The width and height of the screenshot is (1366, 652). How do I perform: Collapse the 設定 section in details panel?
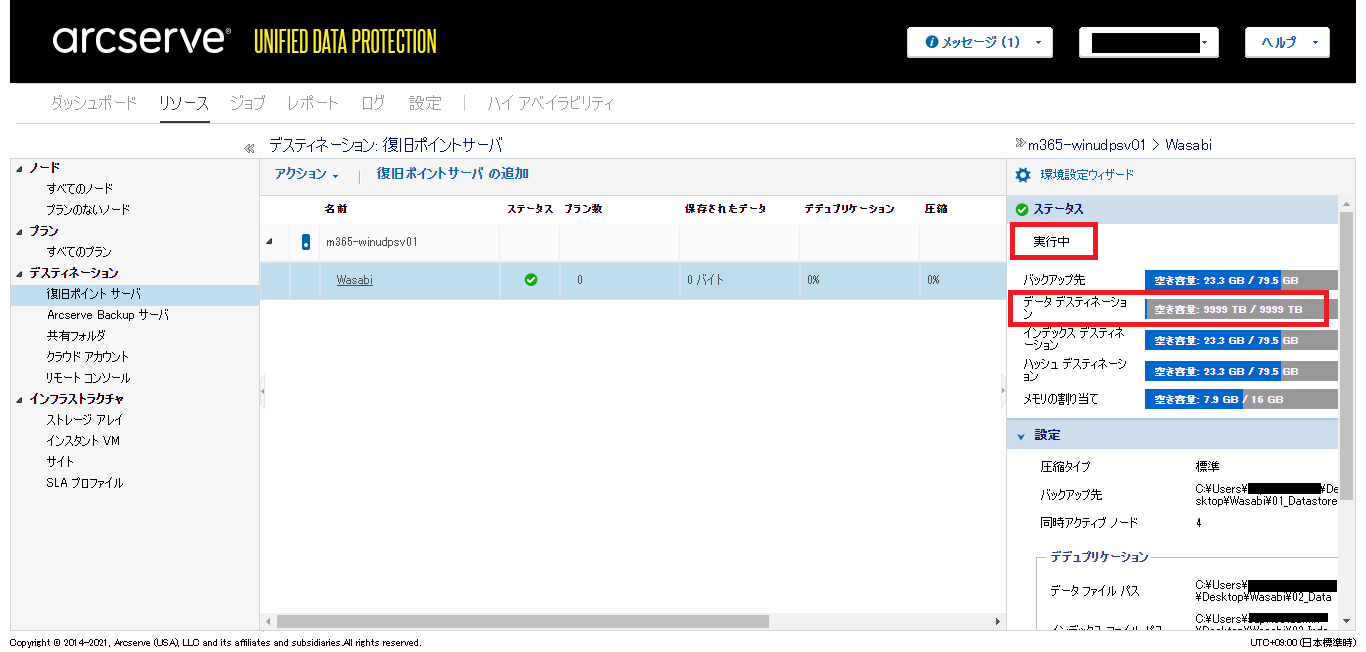tap(1021, 436)
